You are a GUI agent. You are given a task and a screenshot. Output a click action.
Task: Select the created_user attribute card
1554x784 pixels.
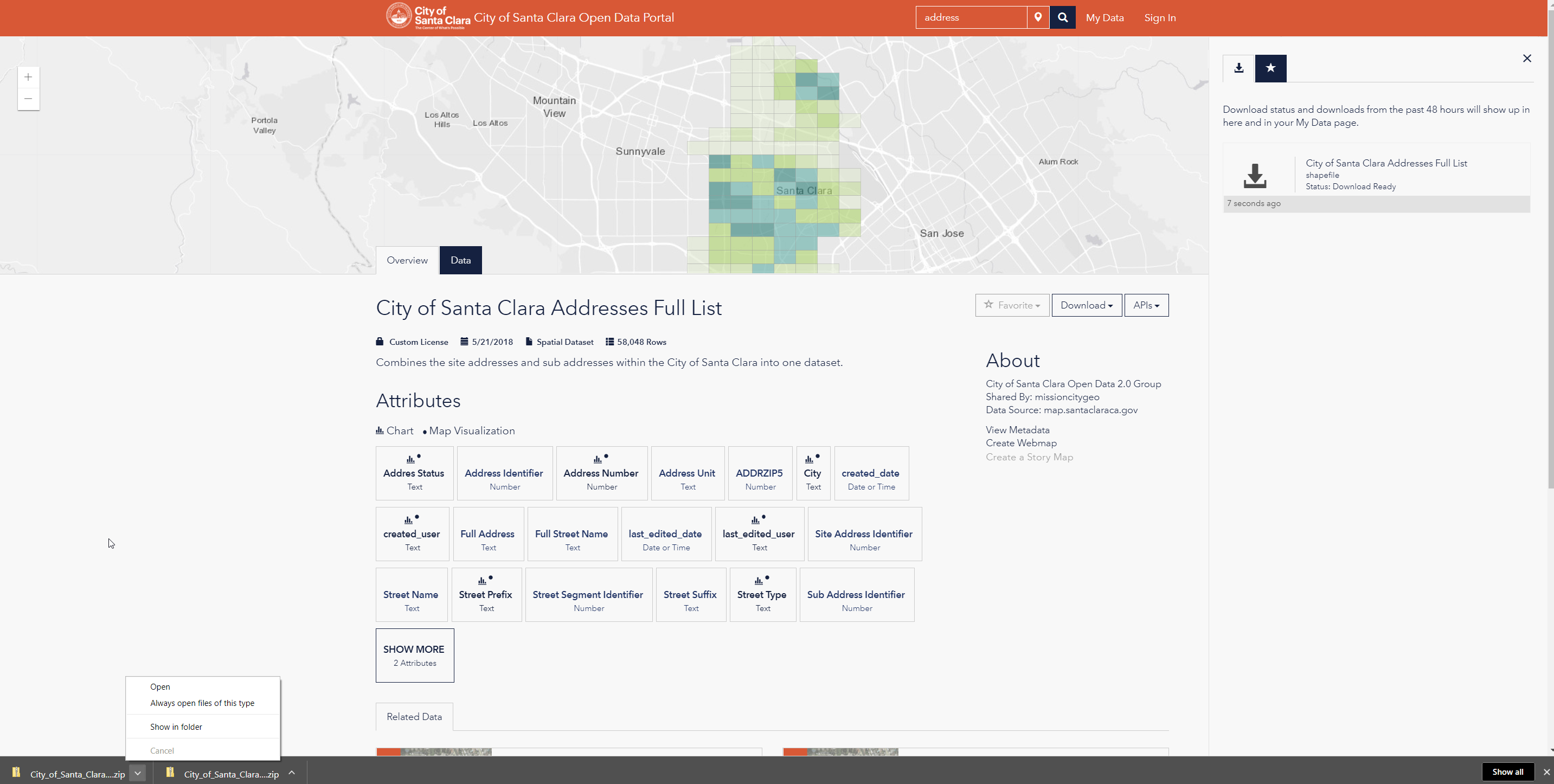pyautogui.click(x=413, y=535)
